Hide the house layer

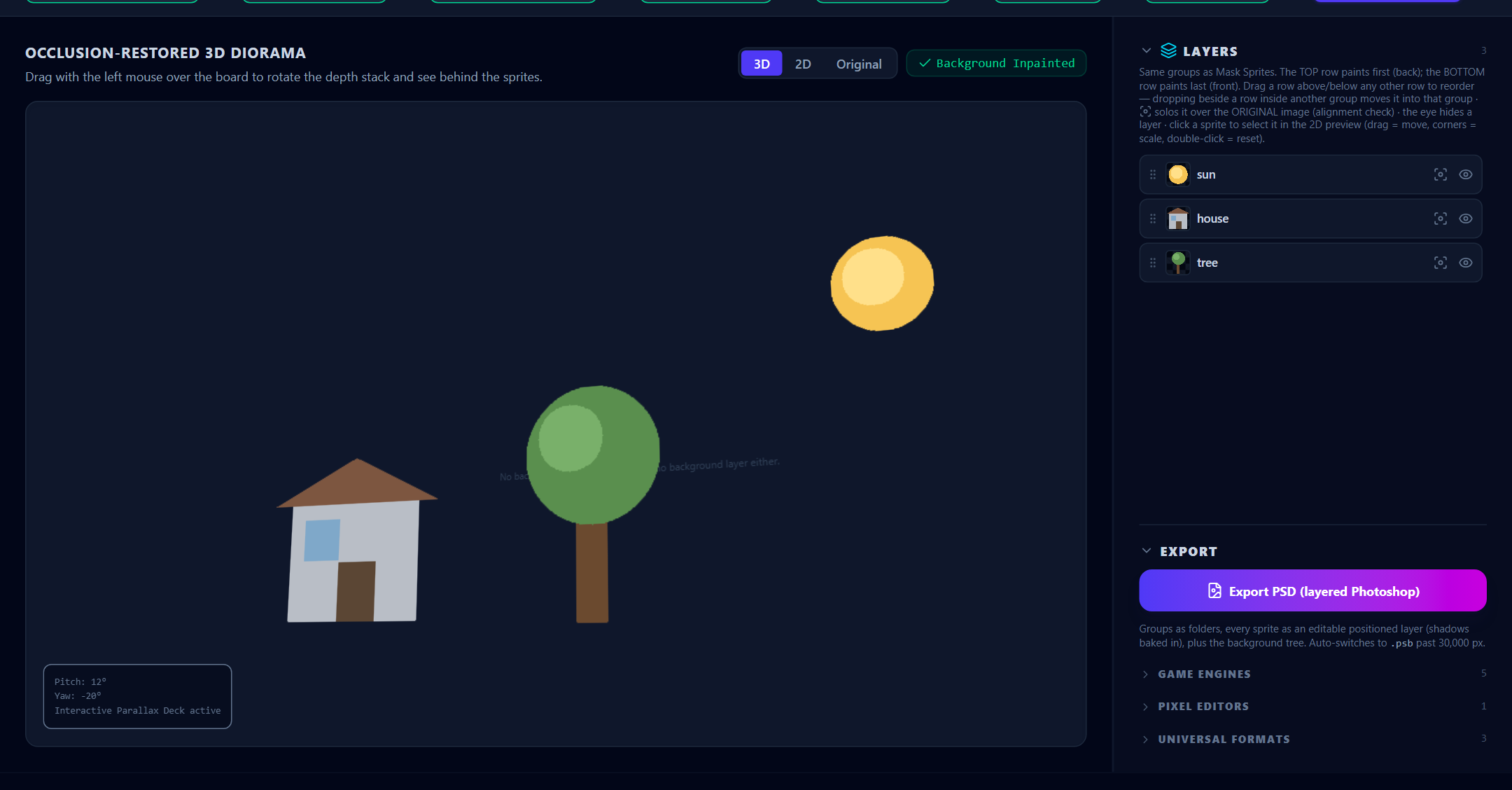pos(1466,219)
